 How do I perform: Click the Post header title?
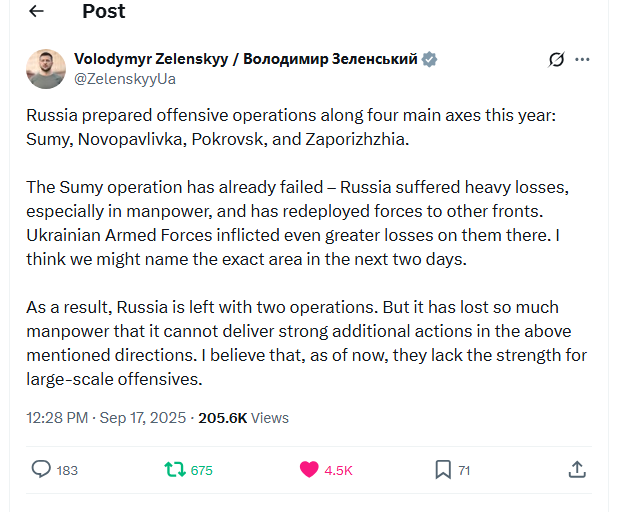click(x=103, y=12)
